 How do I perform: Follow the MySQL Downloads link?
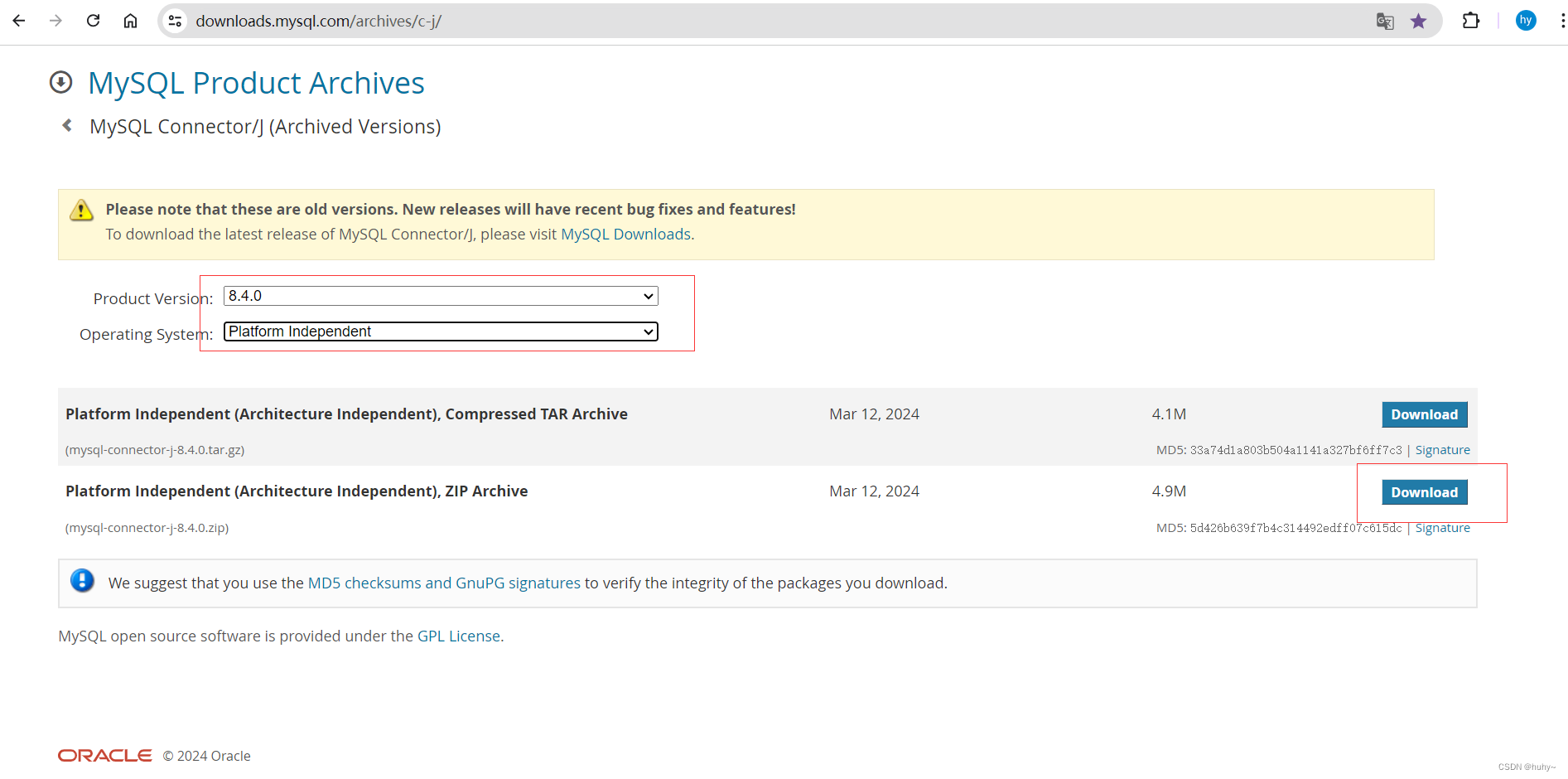click(x=625, y=235)
